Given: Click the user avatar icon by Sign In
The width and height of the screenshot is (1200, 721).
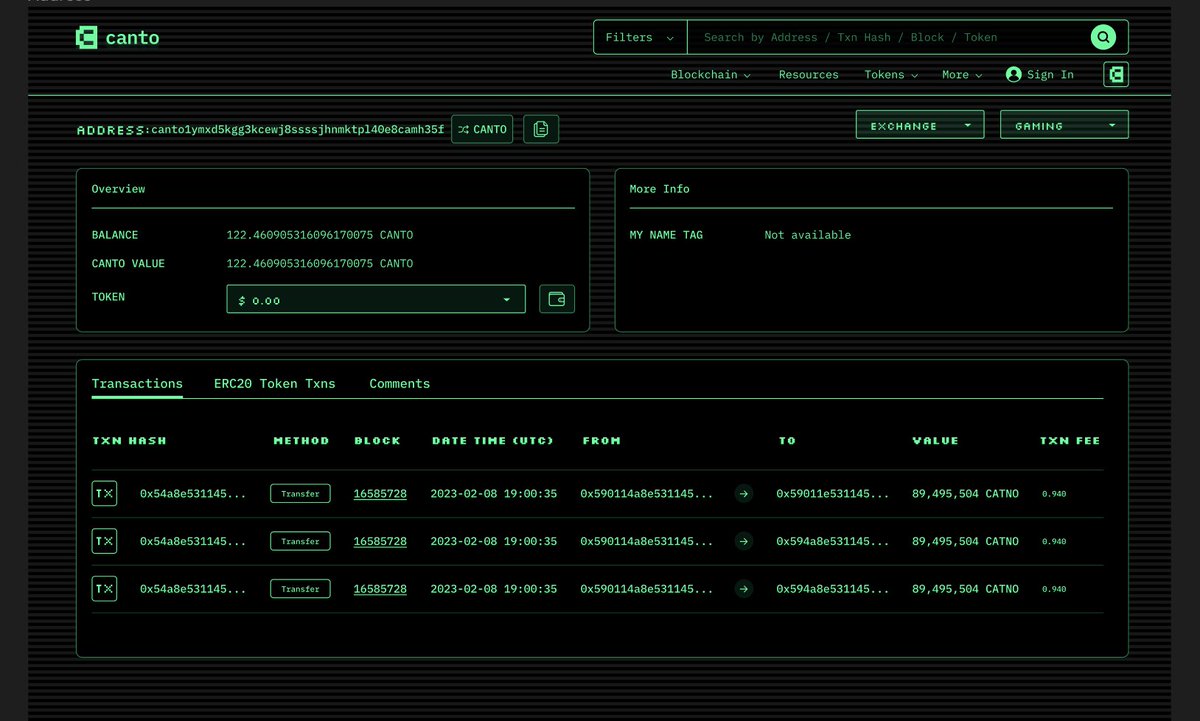Looking at the screenshot, I should click(1014, 74).
